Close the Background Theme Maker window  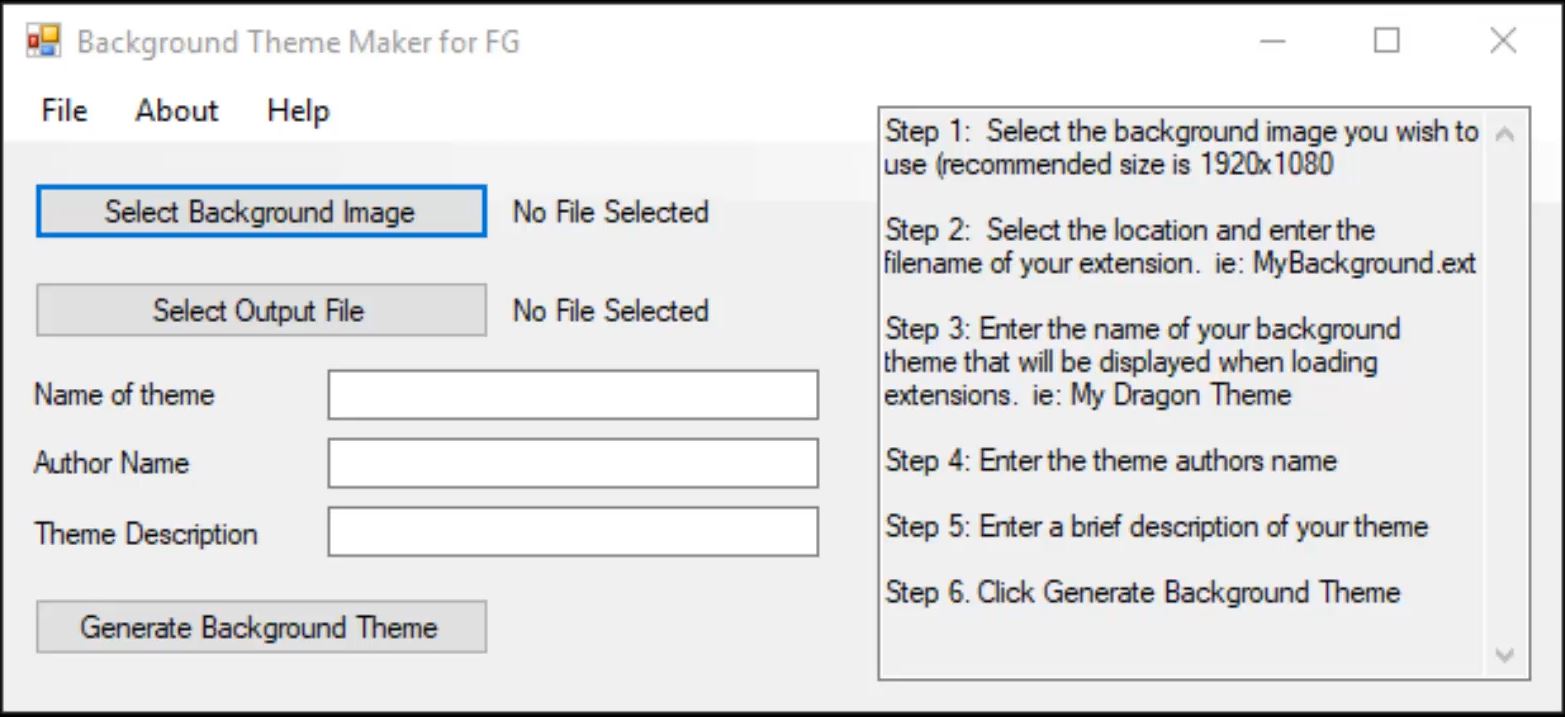(1503, 41)
